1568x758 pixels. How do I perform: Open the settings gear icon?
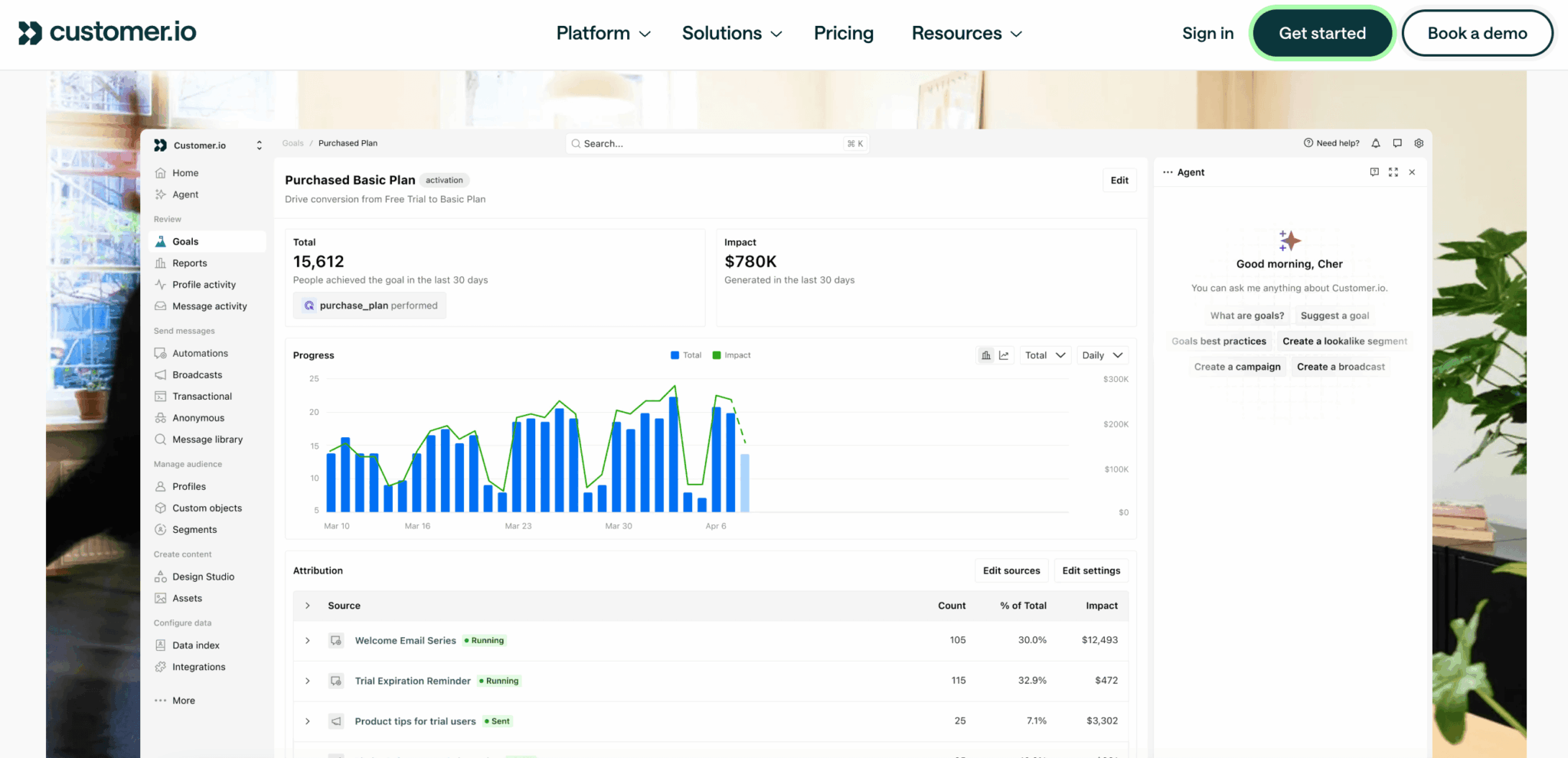point(1419,143)
